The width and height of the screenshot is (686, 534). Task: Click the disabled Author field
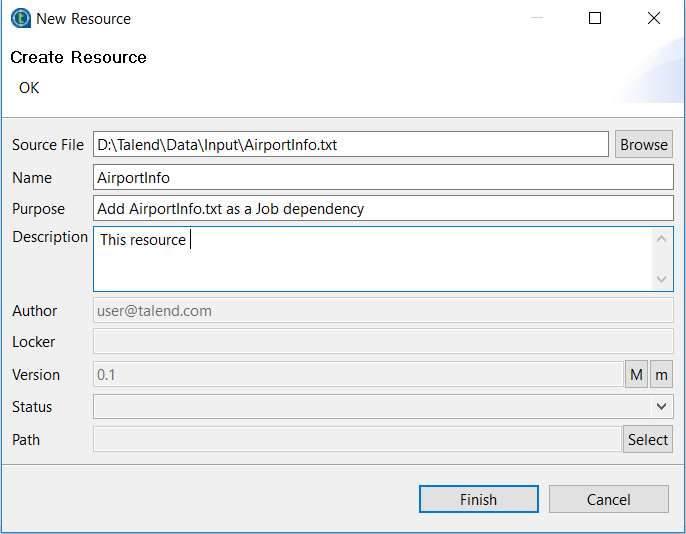(383, 310)
